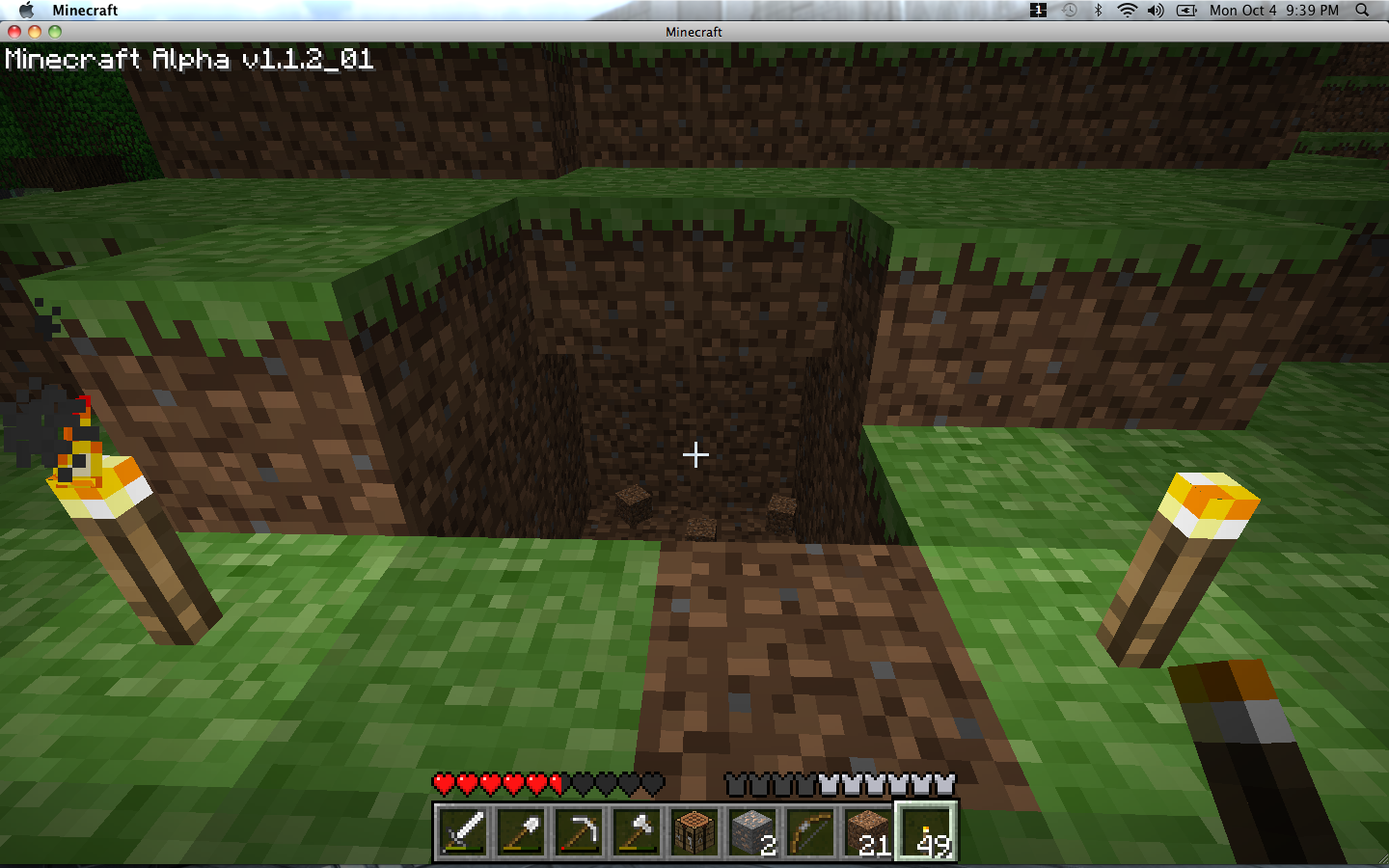1389x868 pixels.
Task: Open the Spaces menu bar icon
Action: (1038, 10)
